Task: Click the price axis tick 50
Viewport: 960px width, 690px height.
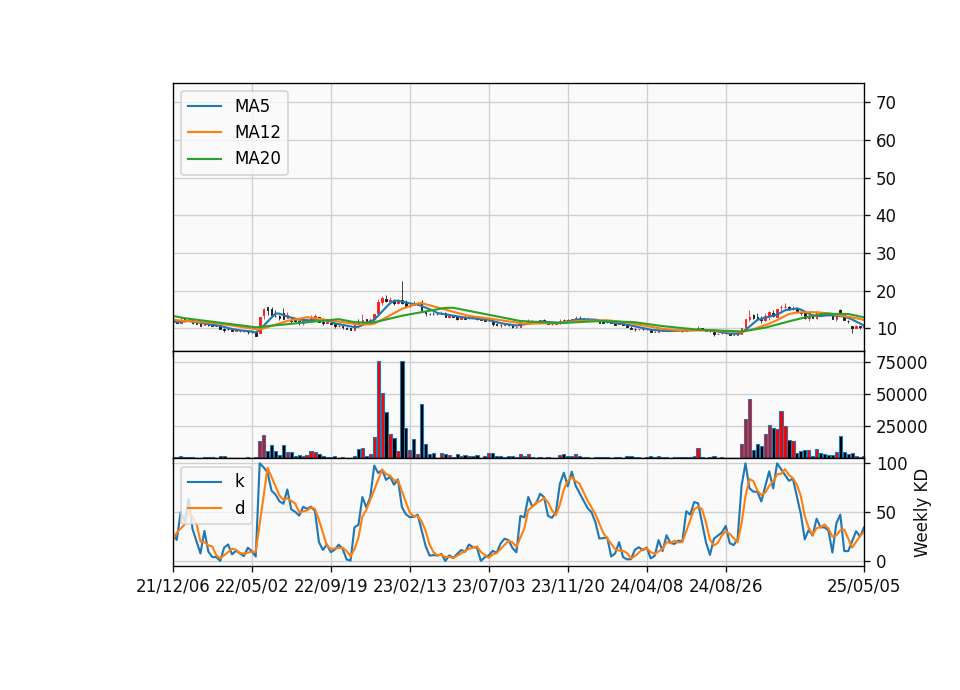Action: coord(886,179)
